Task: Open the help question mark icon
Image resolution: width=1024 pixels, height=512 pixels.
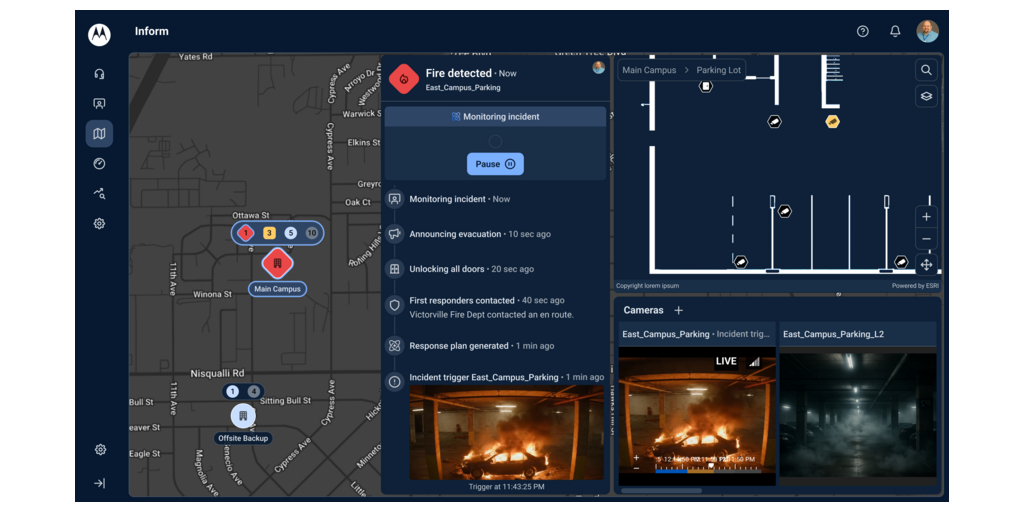Action: (863, 31)
